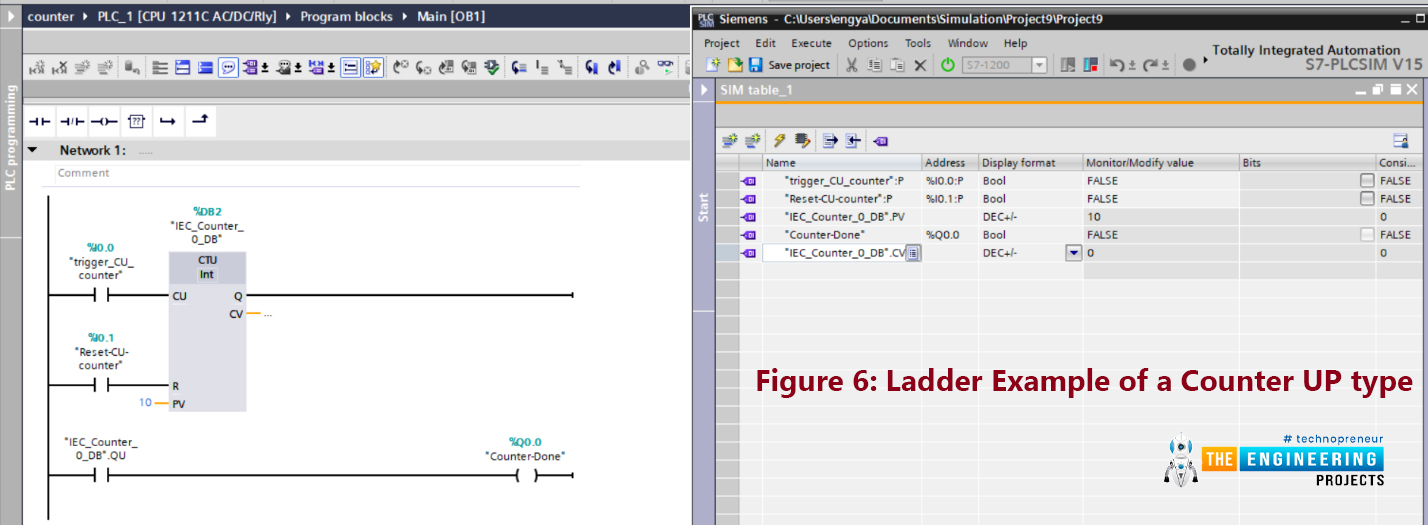Open the Execute menu in PLCSIM
Viewport: 1428px width, 525px height.
pos(811,43)
